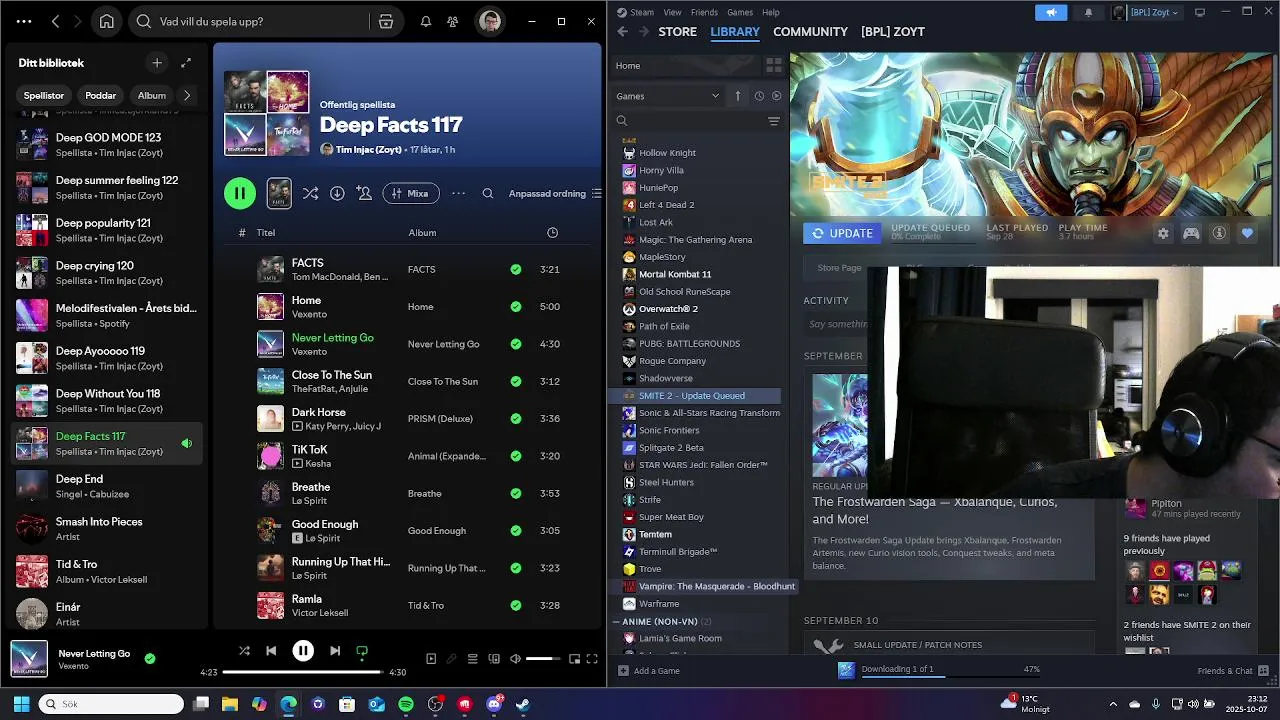Open the Spotify lyrics microphone icon
The height and width of the screenshot is (720, 1280).
452,659
